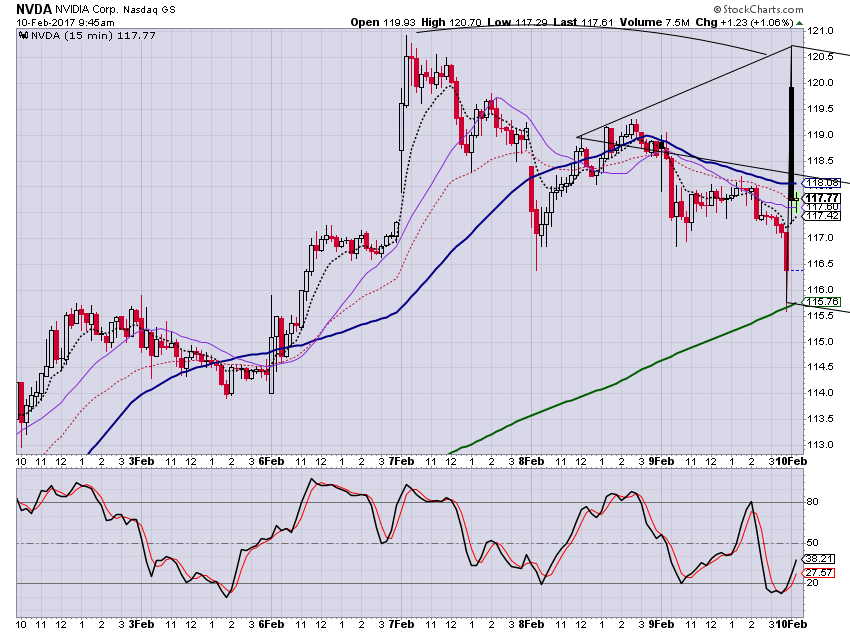Click the 6Feb date label on the price chart axis
The image size is (850, 633).
click(271, 461)
